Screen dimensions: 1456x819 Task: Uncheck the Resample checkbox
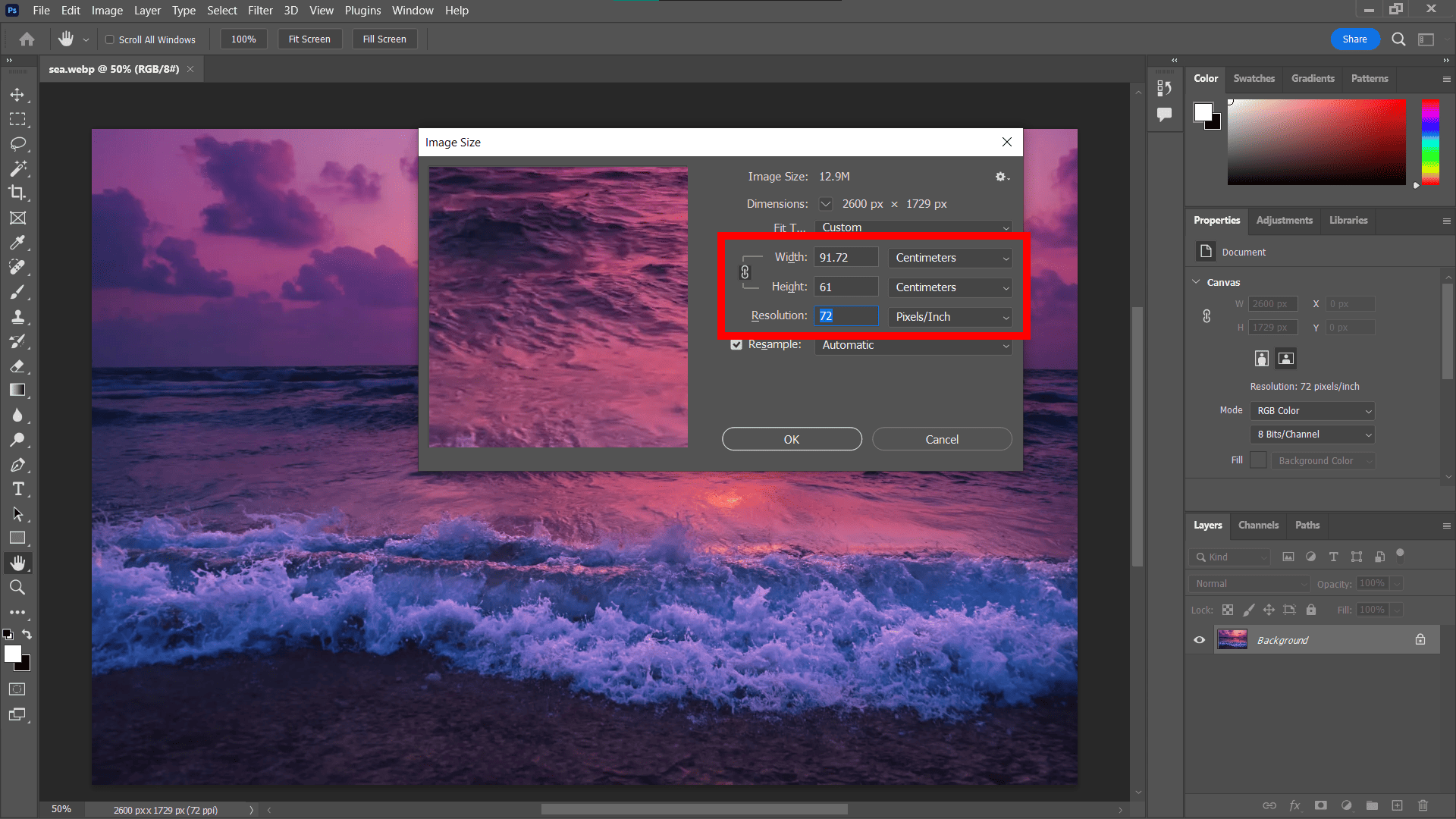pyautogui.click(x=736, y=344)
